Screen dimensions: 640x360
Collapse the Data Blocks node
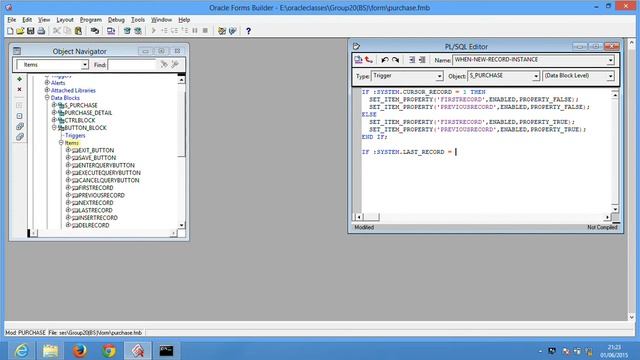pyautogui.click(x=47, y=98)
